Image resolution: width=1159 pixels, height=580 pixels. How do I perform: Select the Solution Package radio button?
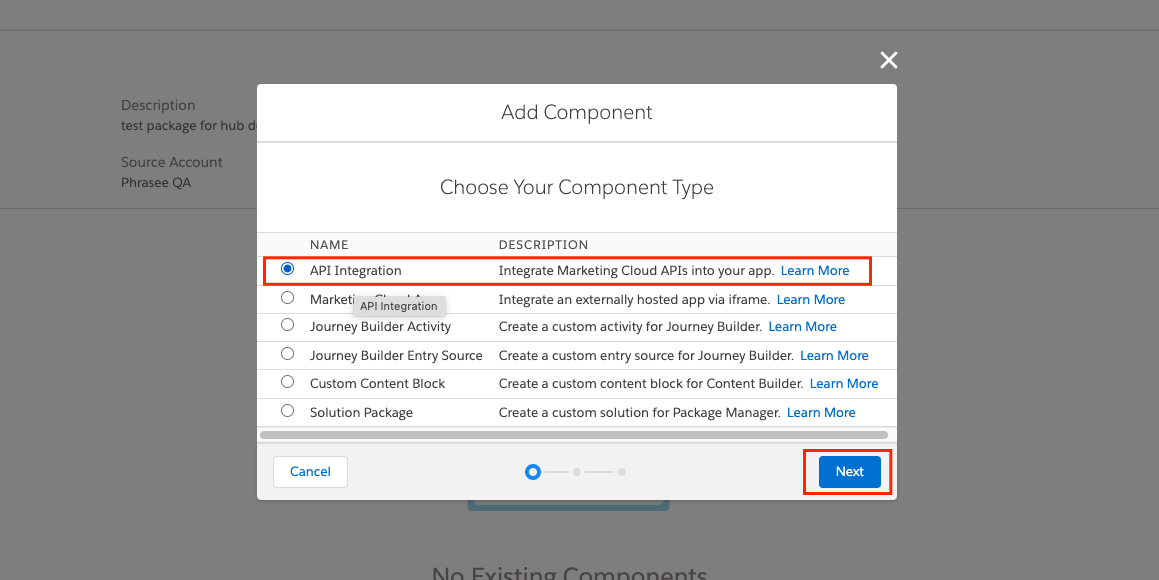(288, 411)
